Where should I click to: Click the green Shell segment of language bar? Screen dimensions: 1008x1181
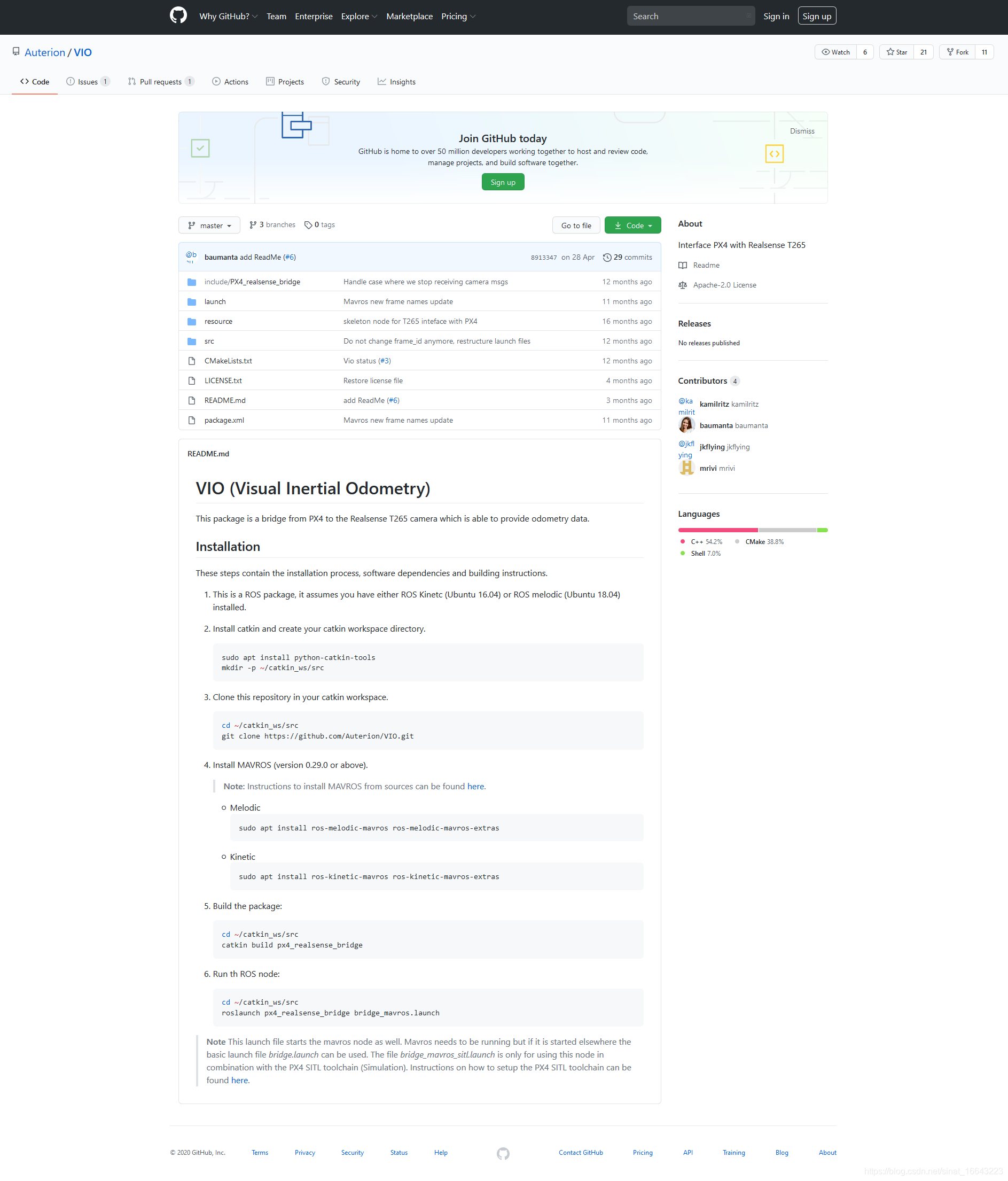[x=822, y=530]
